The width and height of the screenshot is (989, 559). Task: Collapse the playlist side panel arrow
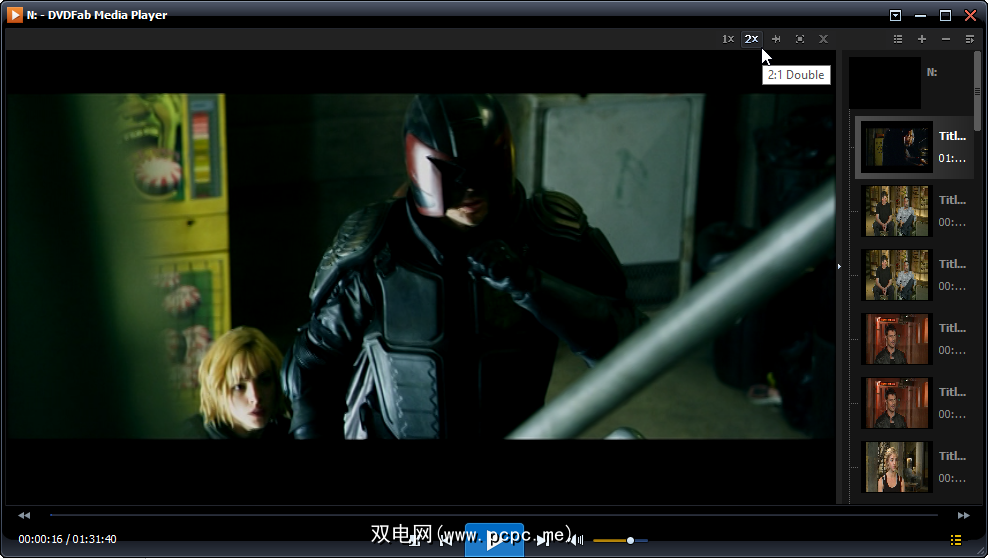point(840,266)
